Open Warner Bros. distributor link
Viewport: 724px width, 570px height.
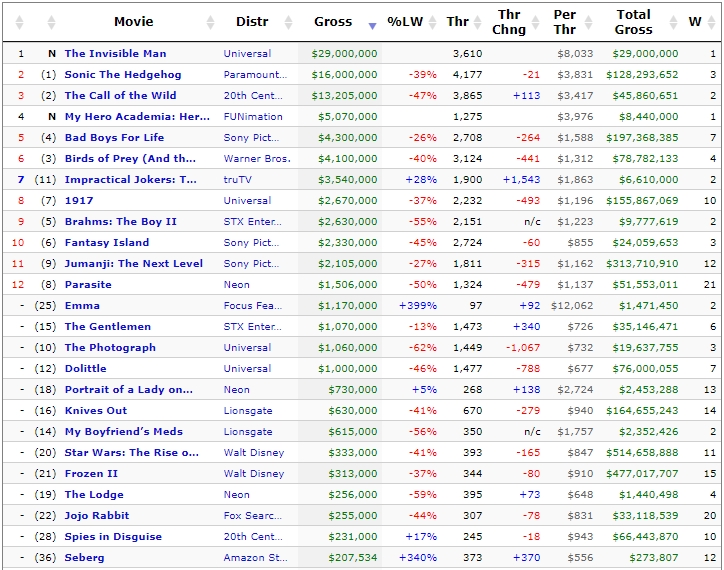tap(257, 159)
